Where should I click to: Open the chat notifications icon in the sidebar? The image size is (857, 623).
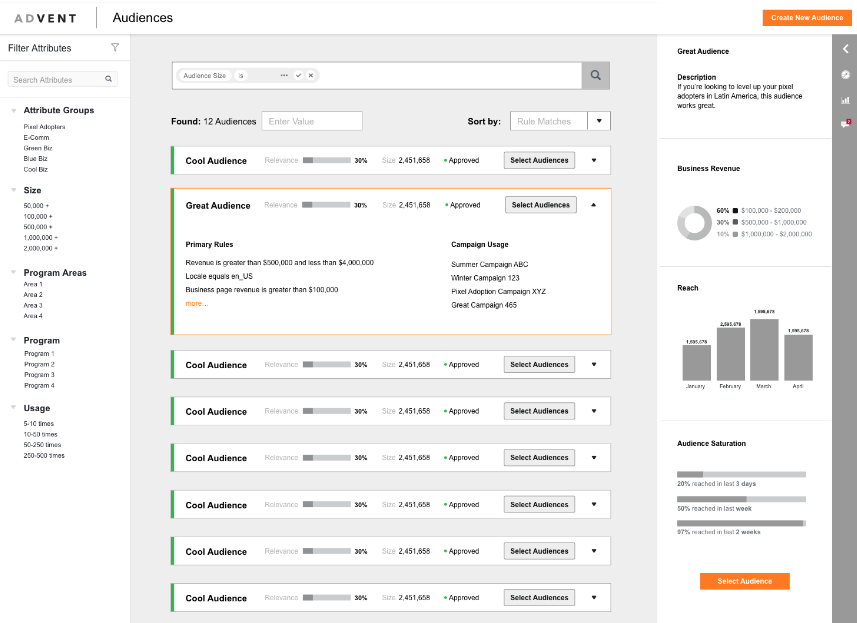click(845, 123)
